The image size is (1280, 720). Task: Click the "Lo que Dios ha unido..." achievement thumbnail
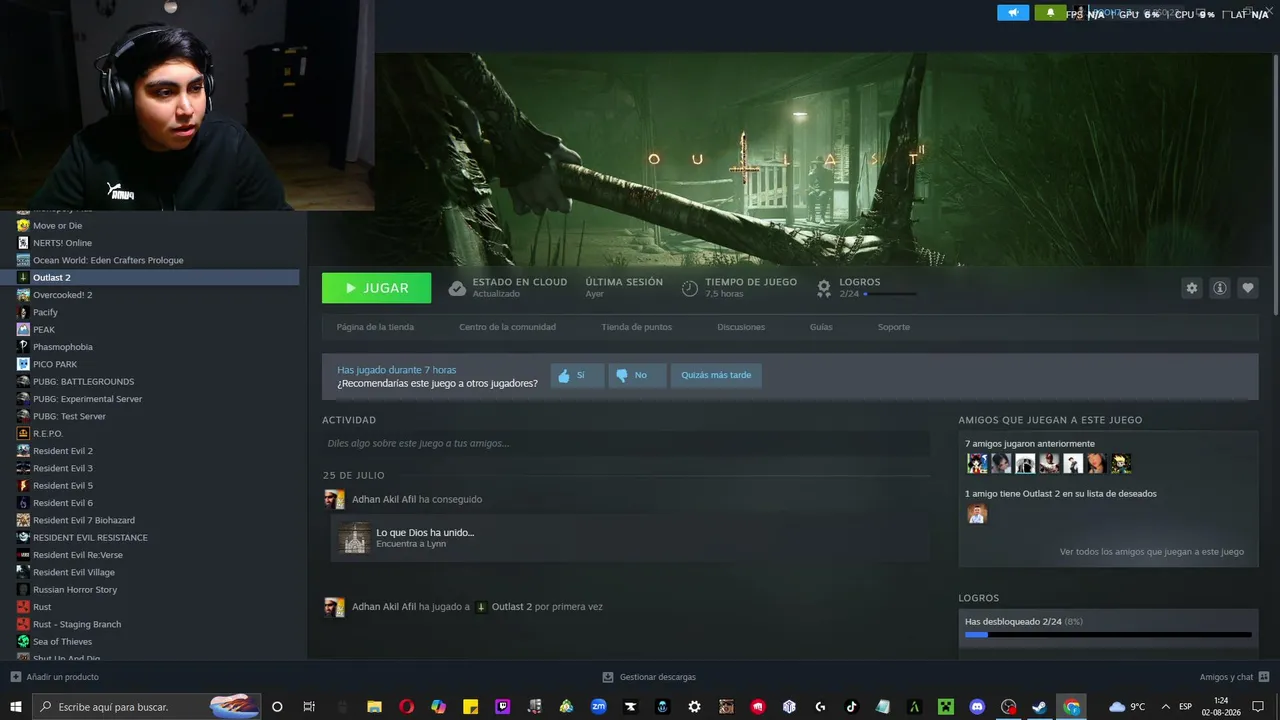[x=354, y=538]
